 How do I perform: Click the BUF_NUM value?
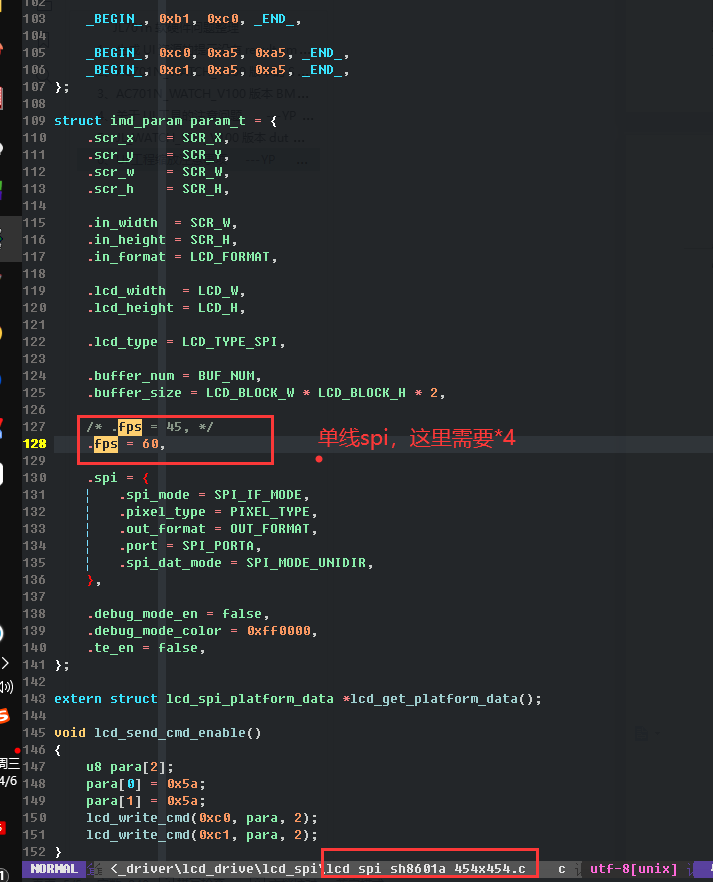(226, 376)
